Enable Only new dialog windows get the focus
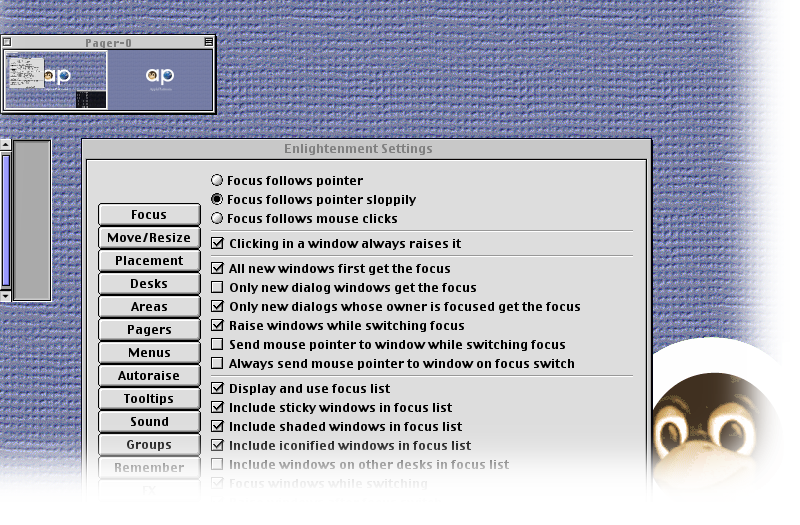800x525 pixels. (217, 287)
